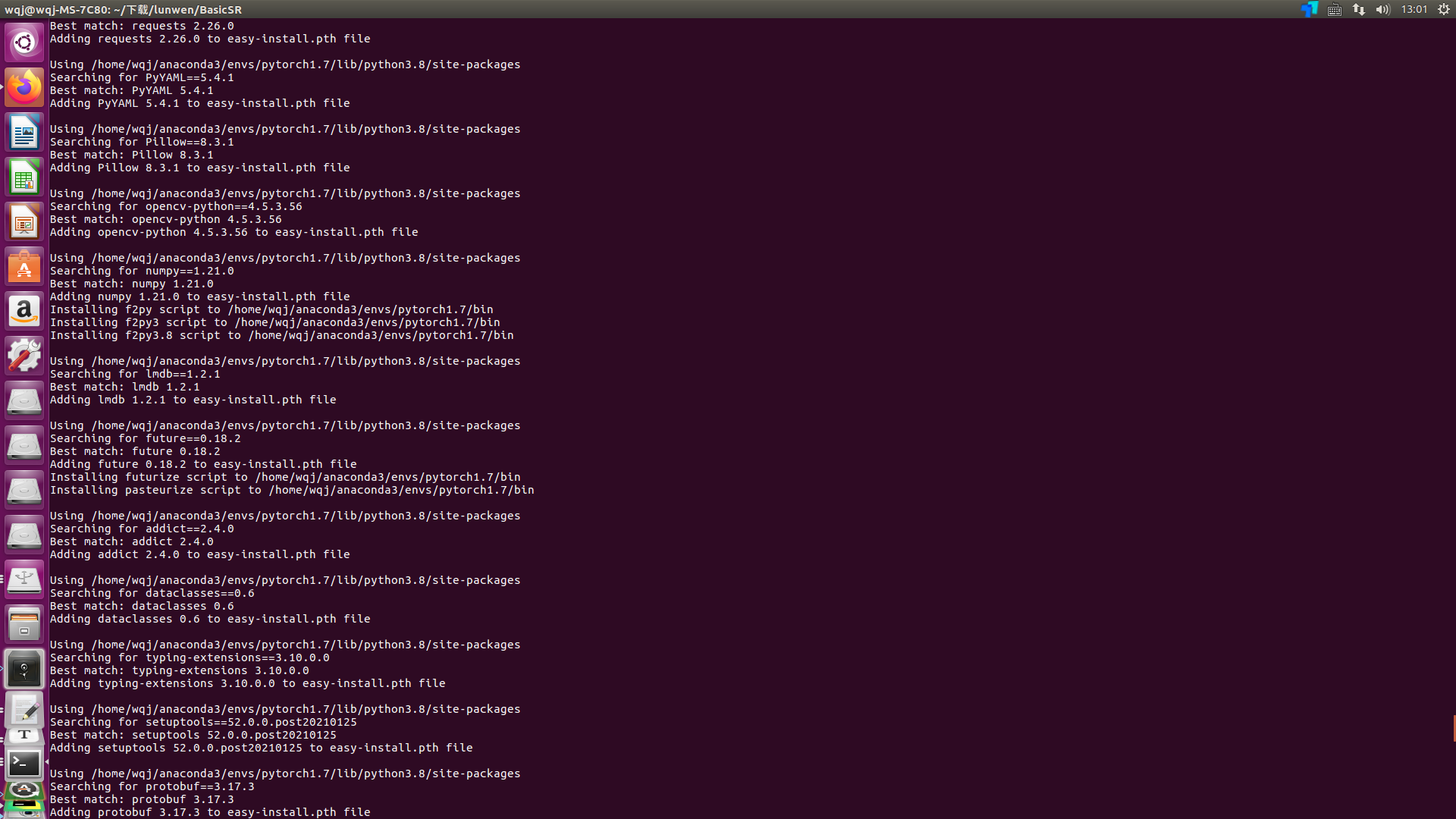Open the Ubuntu Software Center
This screenshot has height=819, width=1456.
[x=24, y=266]
